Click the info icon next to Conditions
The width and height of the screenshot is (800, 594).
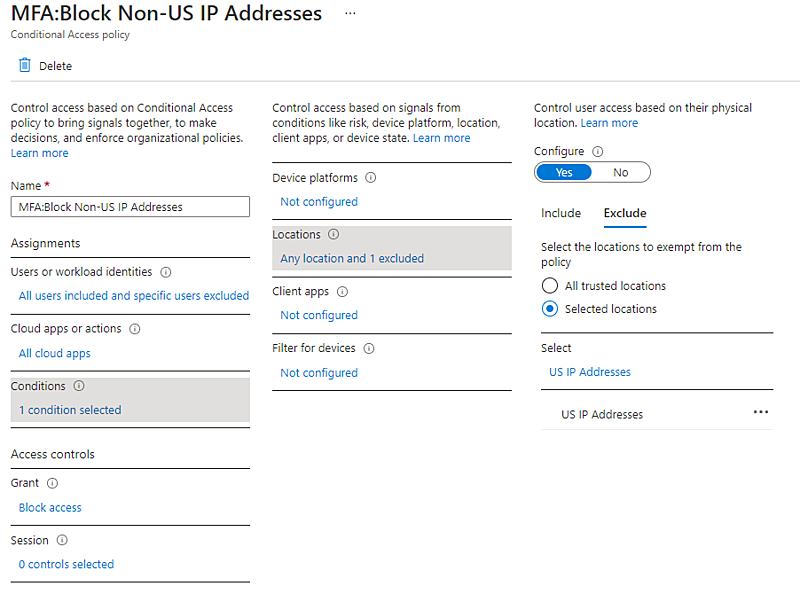77,386
